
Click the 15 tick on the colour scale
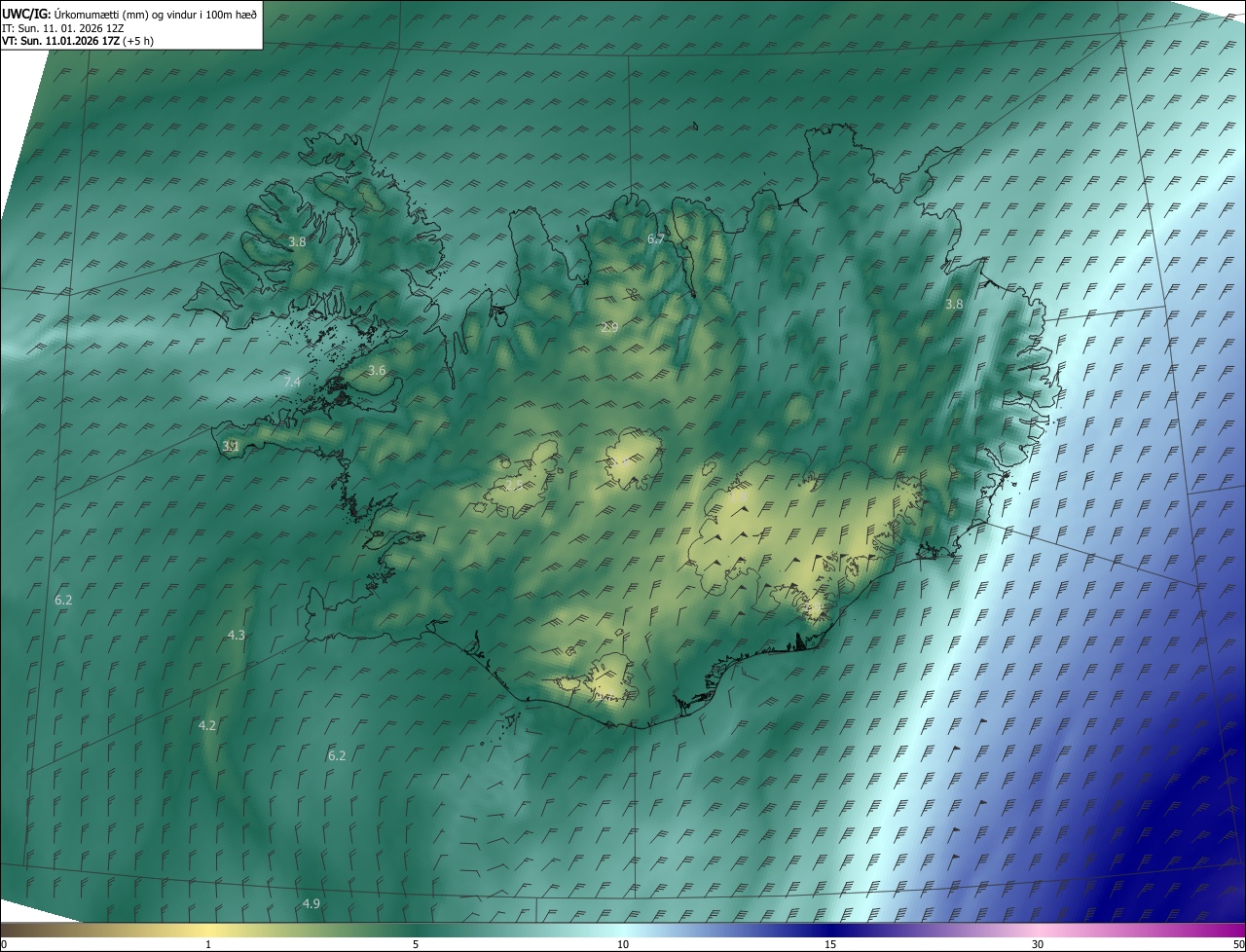(x=830, y=945)
